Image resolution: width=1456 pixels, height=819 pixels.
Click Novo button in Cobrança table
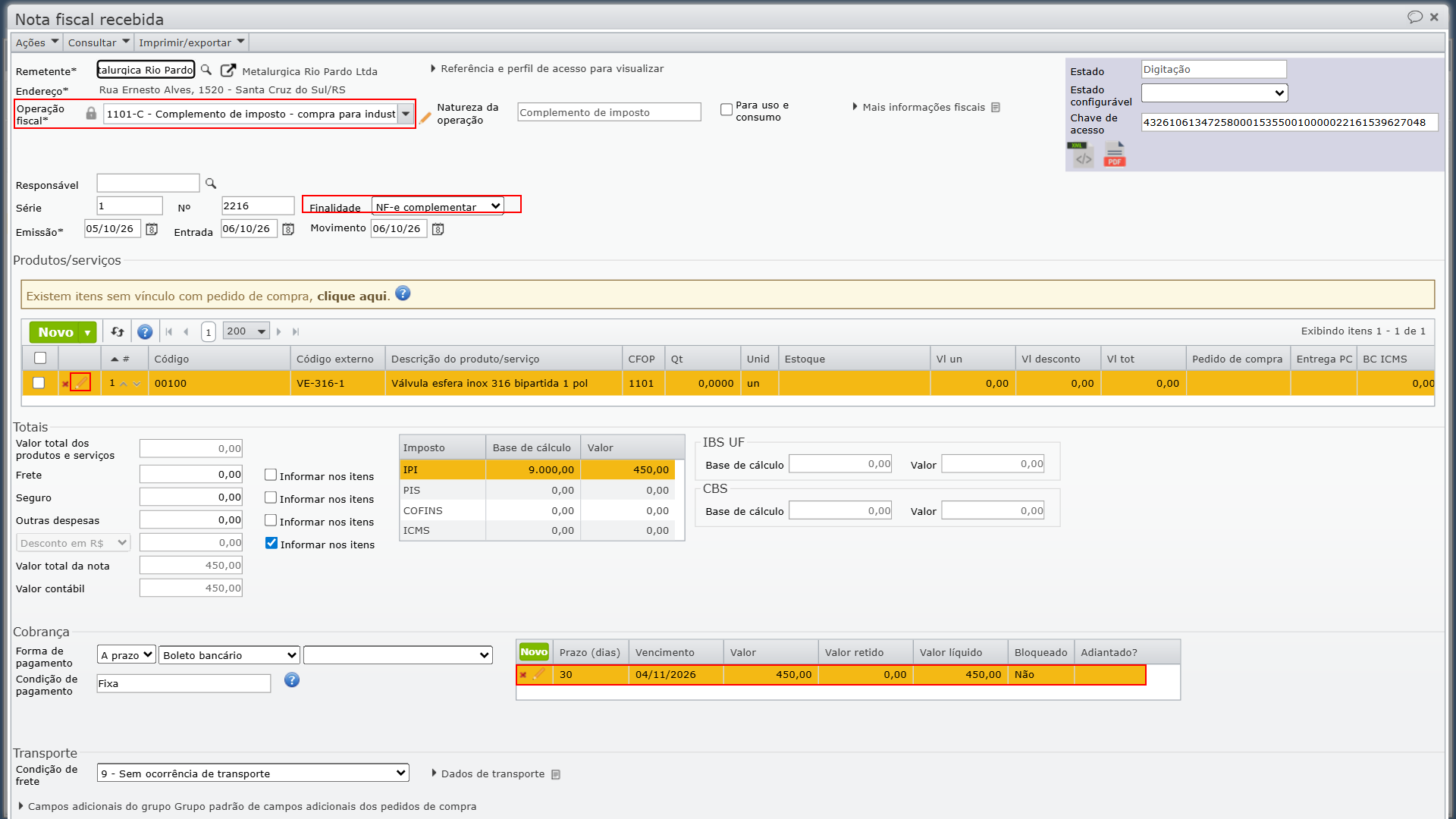pyautogui.click(x=534, y=651)
